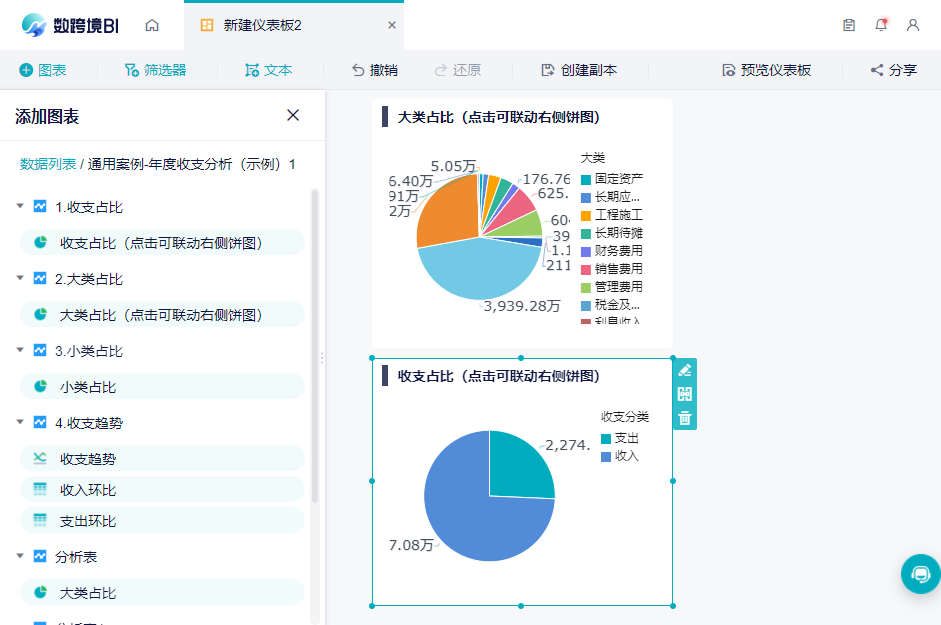Click the worksheet icon beside 4.收支趋势
The image size is (941, 625).
click(40, 422)
